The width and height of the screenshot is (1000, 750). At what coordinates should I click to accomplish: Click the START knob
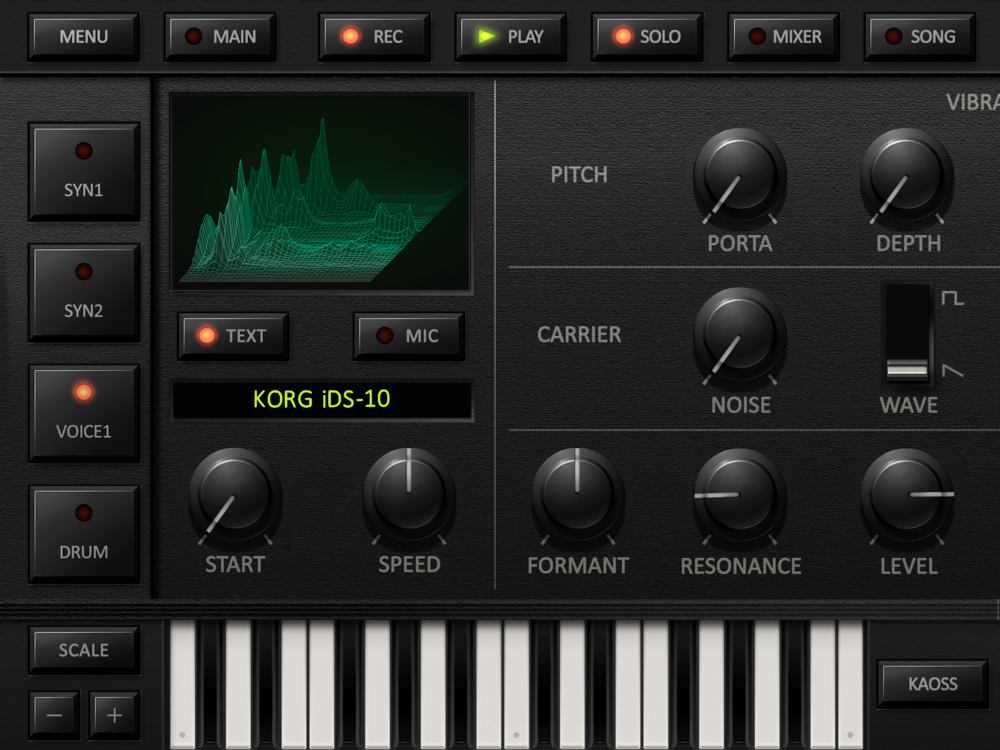[x=235, y=496]
